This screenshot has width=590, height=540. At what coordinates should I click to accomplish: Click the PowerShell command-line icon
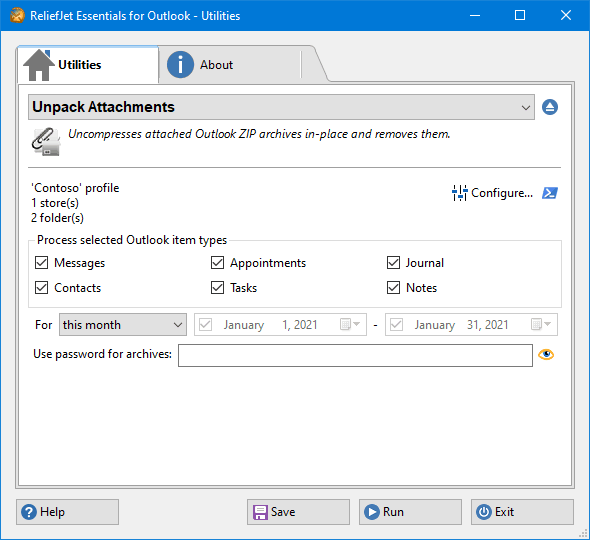pos(550,193)
